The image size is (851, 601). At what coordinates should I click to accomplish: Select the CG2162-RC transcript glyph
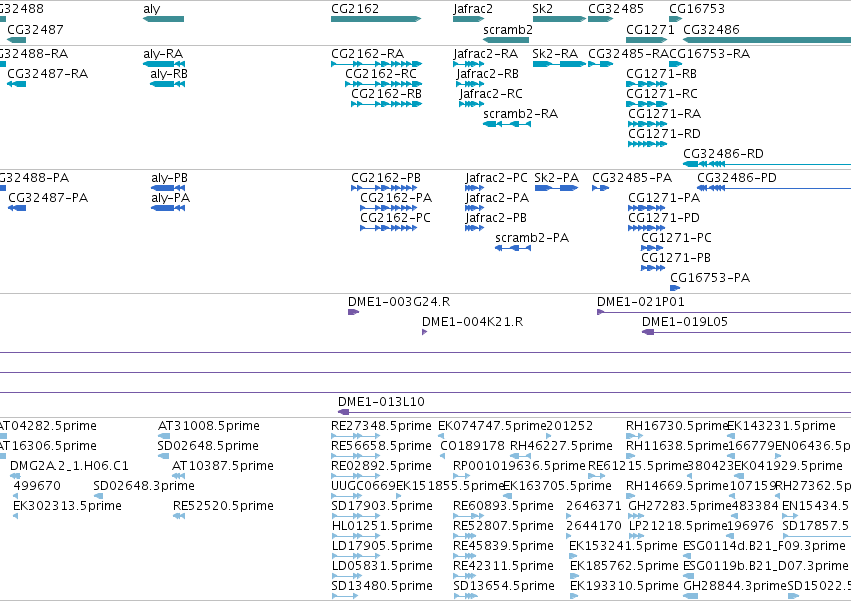coord(384,84)
